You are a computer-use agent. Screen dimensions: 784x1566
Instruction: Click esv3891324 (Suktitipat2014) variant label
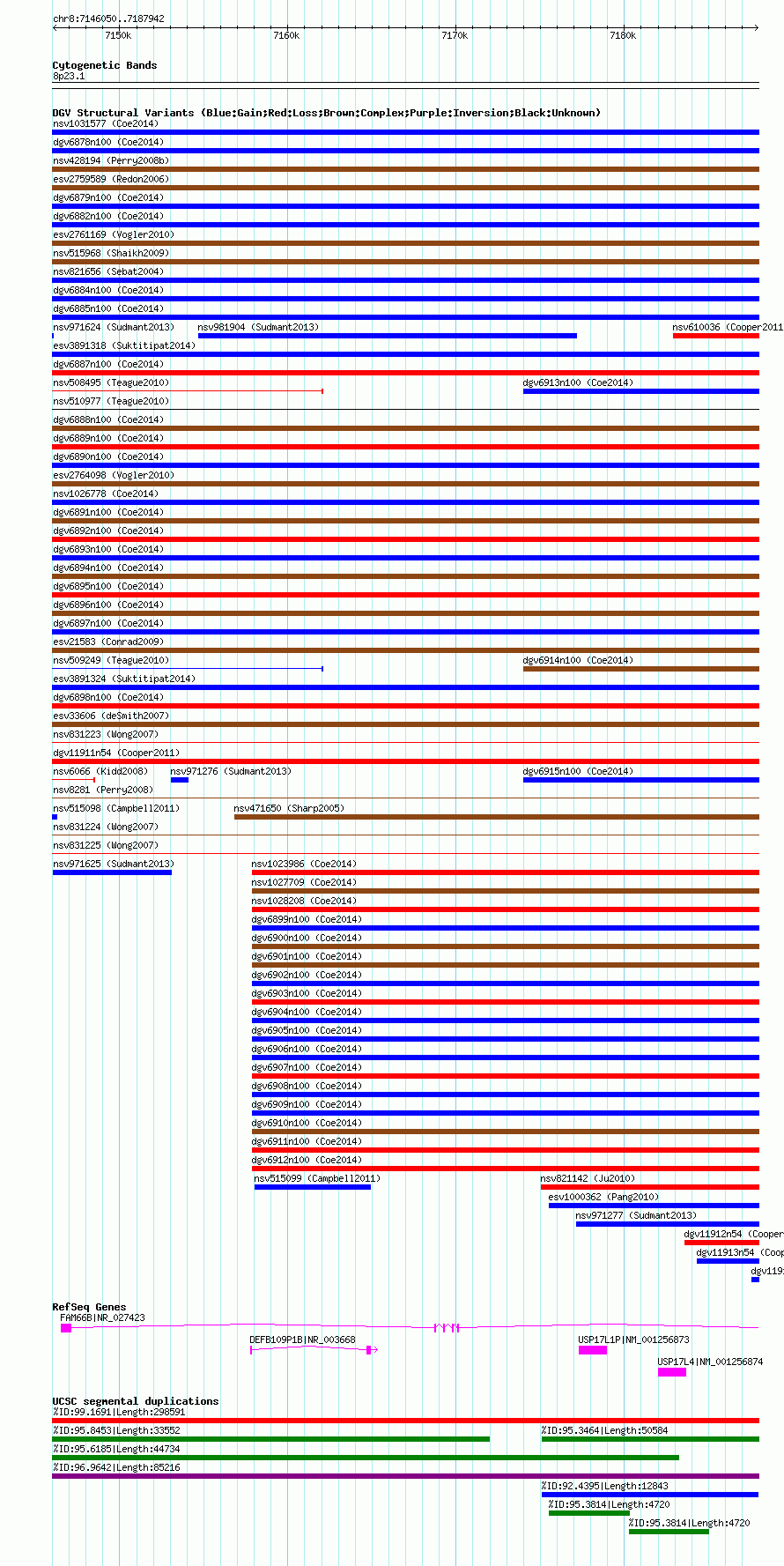[x=124, y=679]
